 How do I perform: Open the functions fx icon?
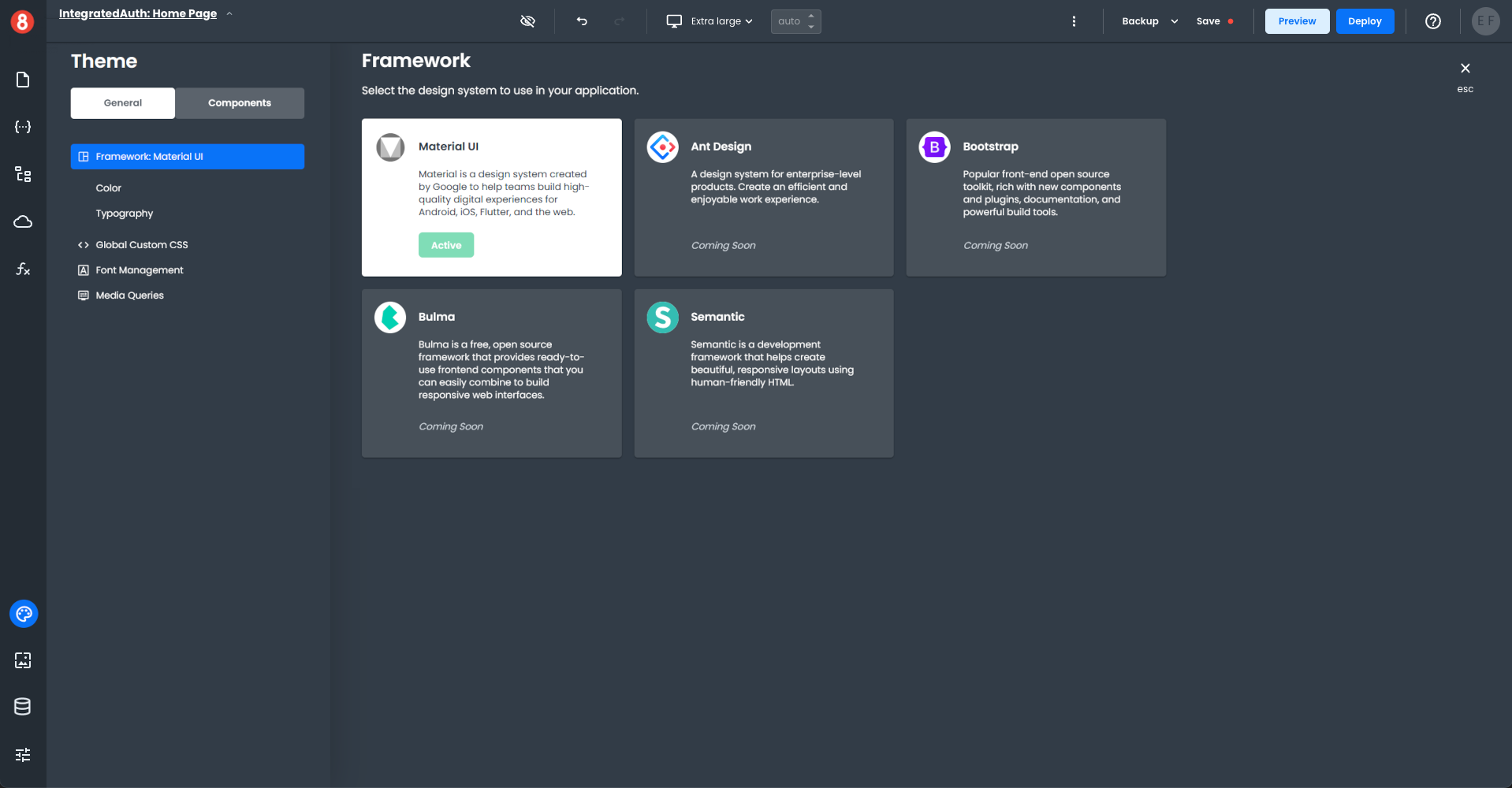point(23,269)
